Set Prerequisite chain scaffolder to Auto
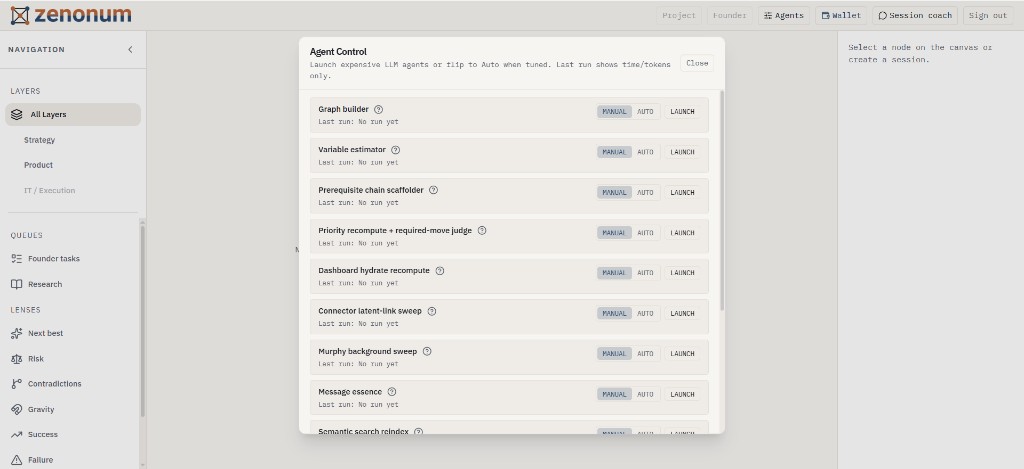Screen dimensions: 1024x469 pyautogui.click(x=645, y=193)
